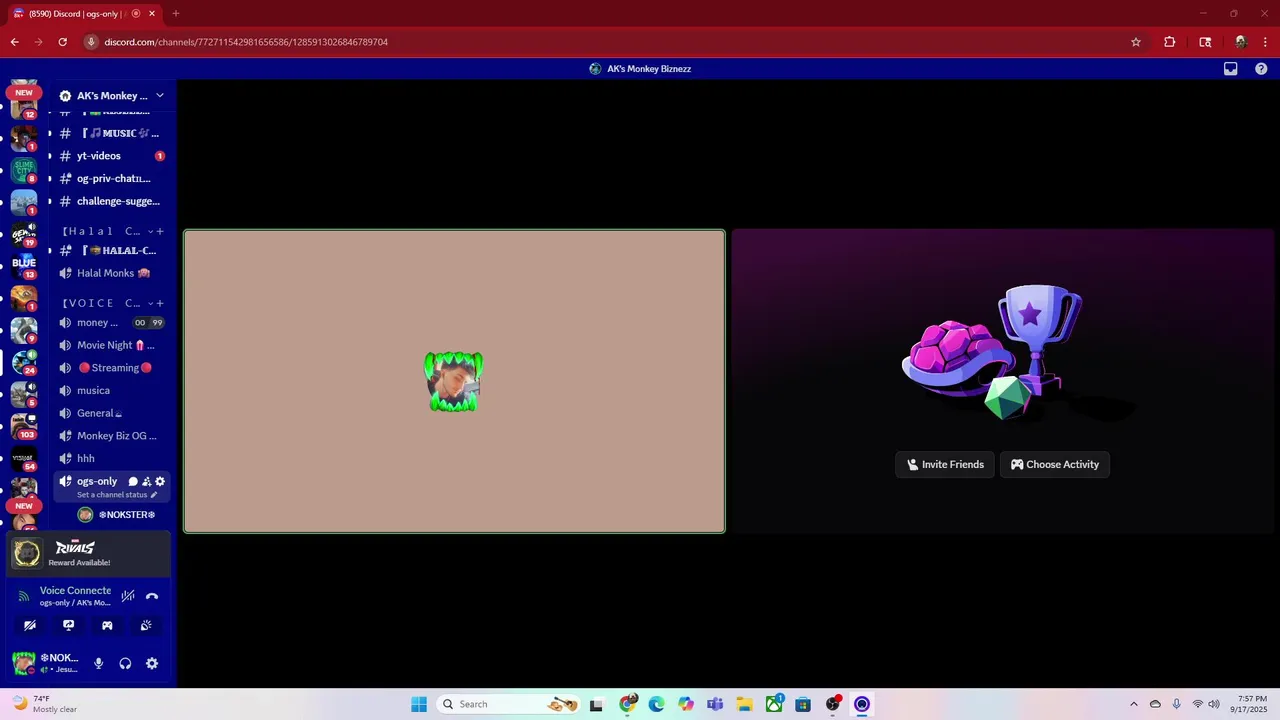The width and height of the screenshot is (1280, 720).
Task: Open the og-priv-chat channel
Action: tap(111, 178)
